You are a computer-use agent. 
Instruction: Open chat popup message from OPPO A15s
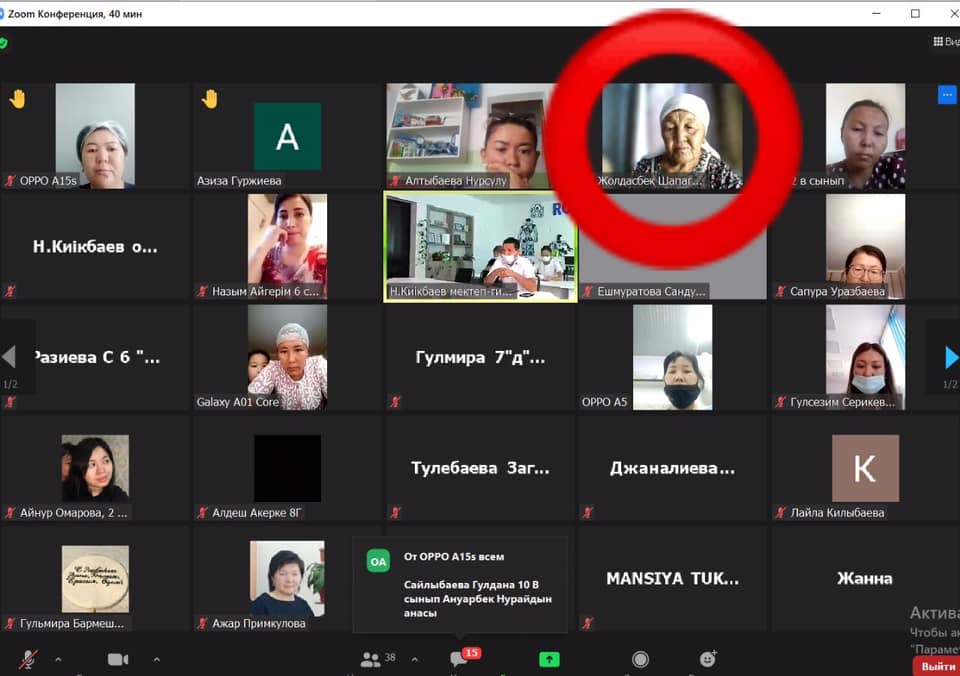460,585
